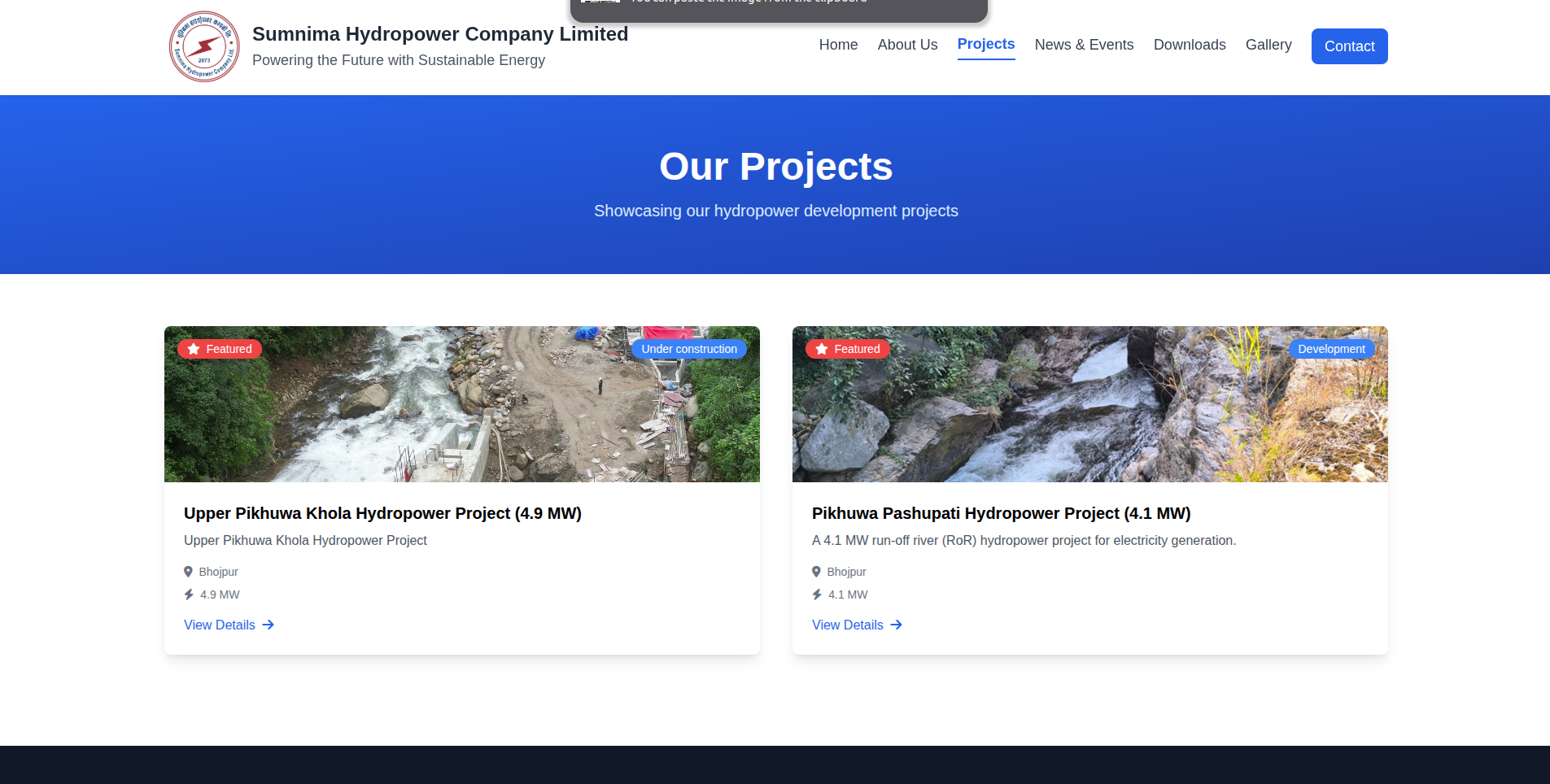1550x784 pixels.
Task: Click lightning bolt icon beside 4.9 MW
Action: (x=189, y=595)
